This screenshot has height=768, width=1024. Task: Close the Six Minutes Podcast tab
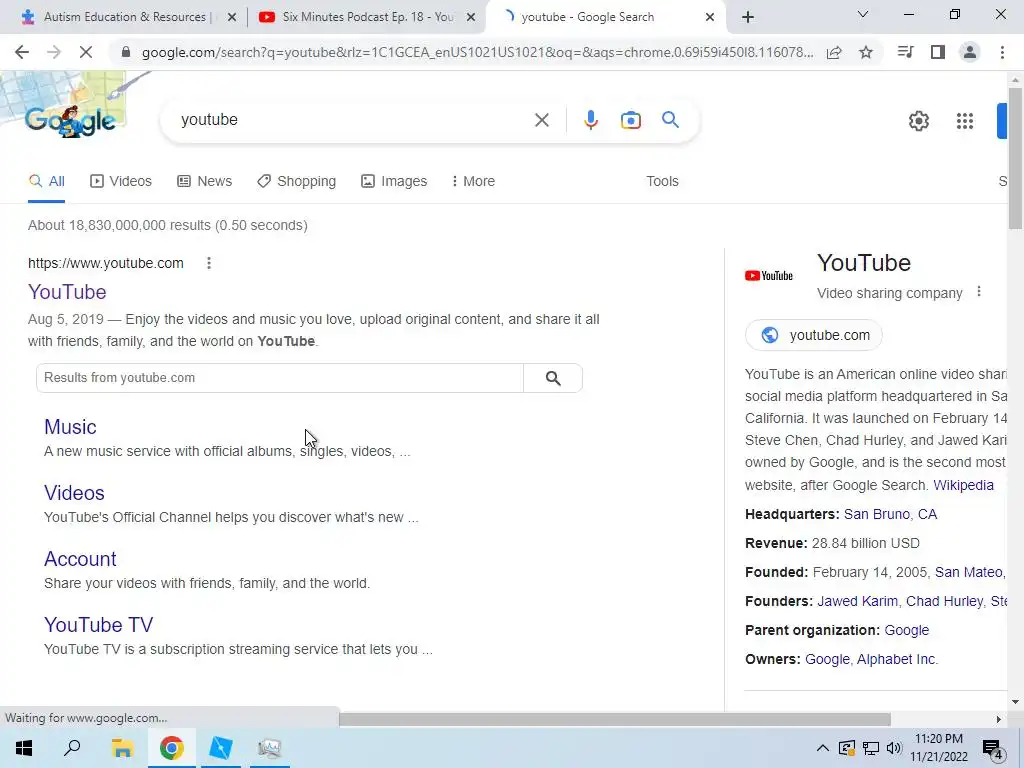point(471,17)
